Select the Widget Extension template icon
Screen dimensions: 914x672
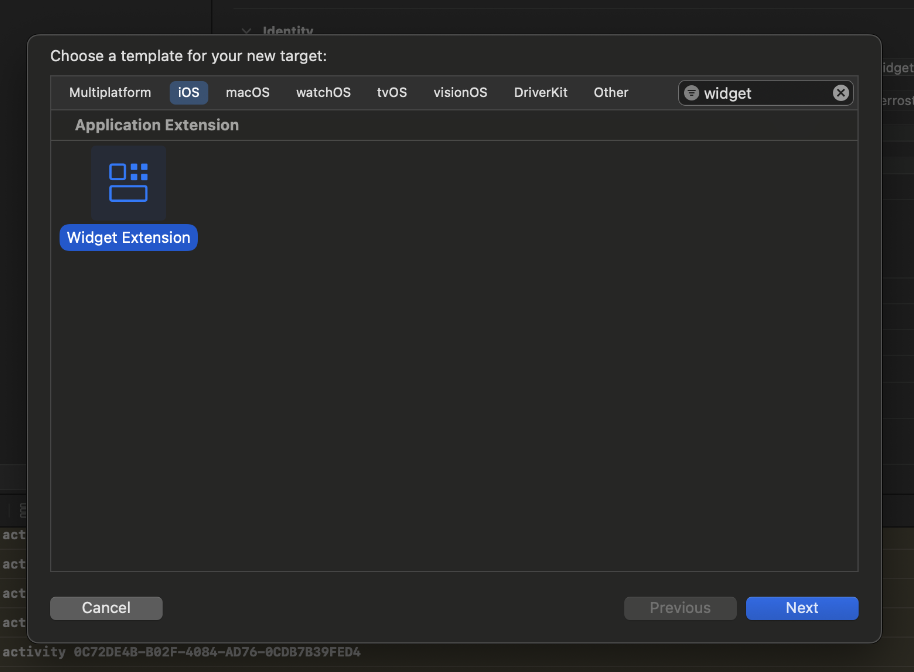[x=128, y=183]
